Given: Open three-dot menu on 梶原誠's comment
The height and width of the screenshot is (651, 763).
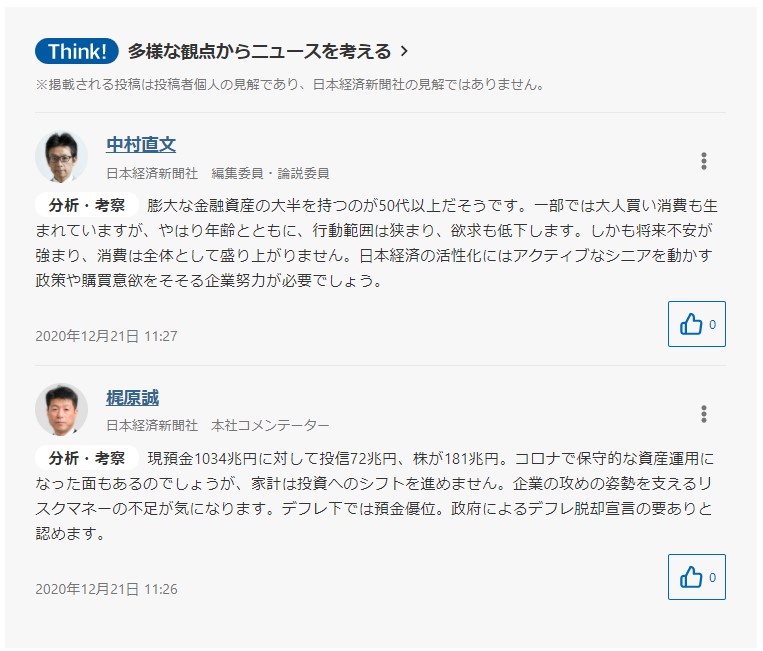Looking at the screenshot, I should (704, 414).
